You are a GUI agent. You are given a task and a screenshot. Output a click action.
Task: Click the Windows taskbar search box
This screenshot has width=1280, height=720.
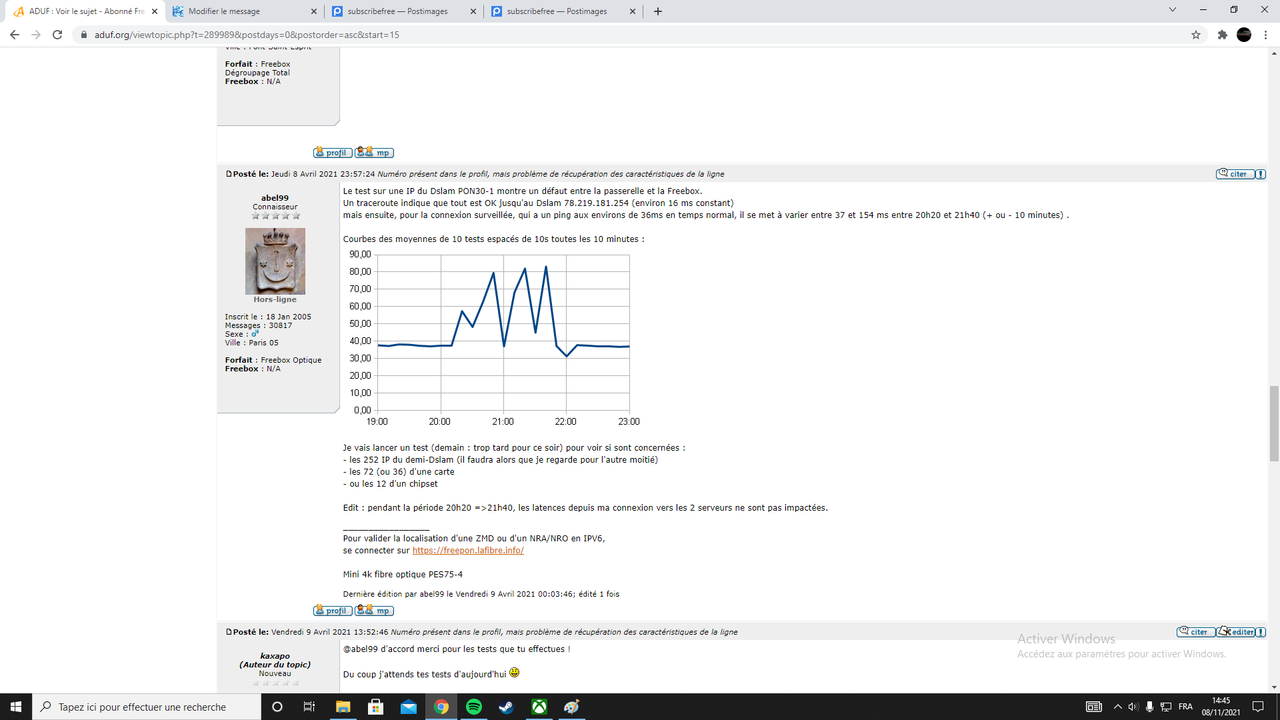tap(146, 707)
